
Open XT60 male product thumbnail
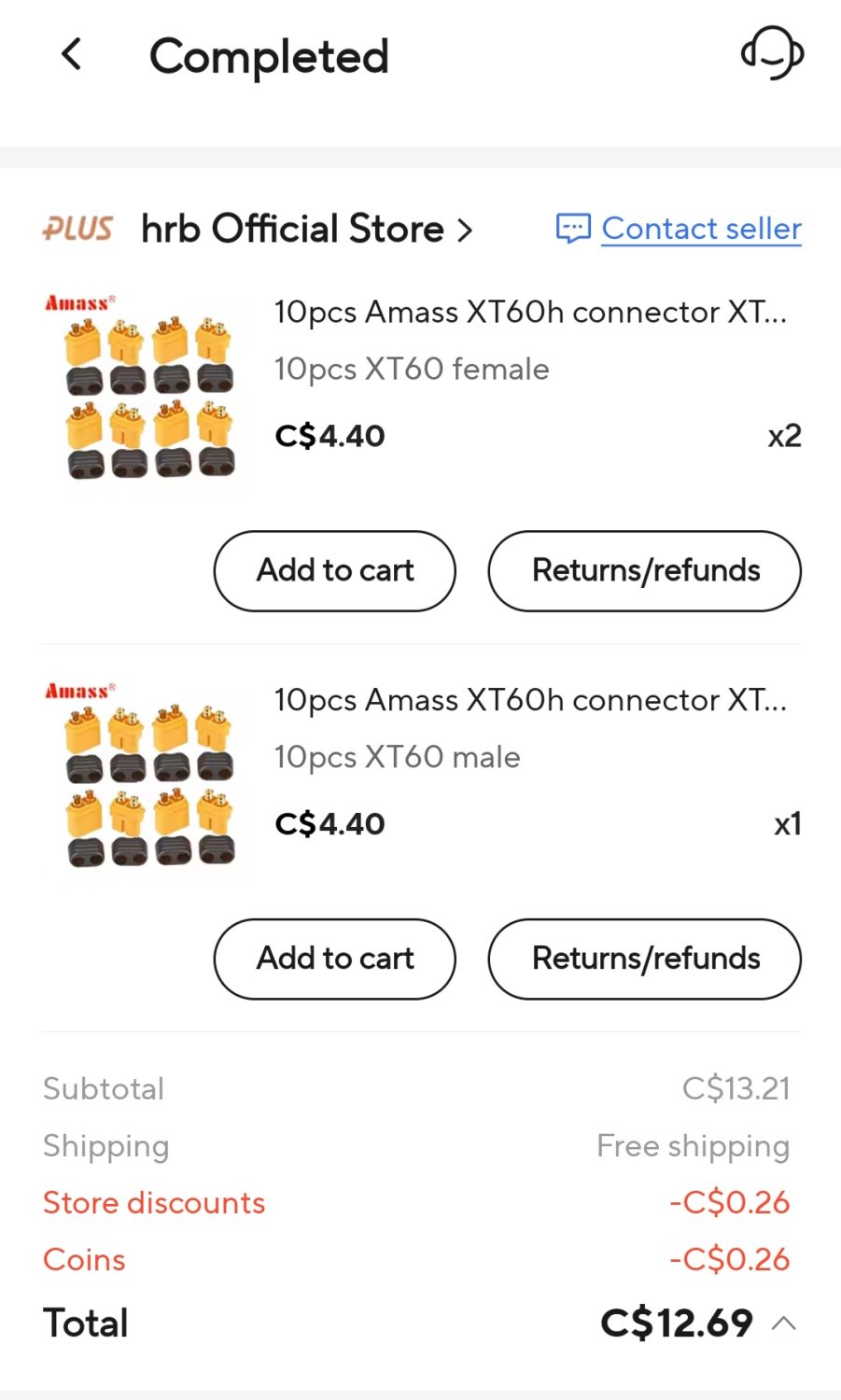tap(147, 777)
